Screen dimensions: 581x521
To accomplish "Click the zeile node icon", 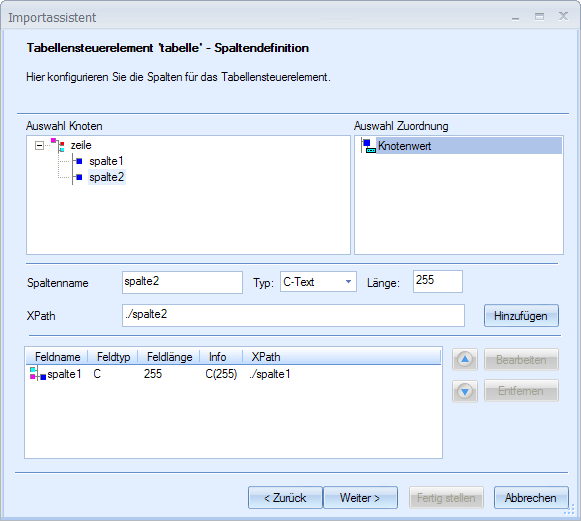I will 59,145.
